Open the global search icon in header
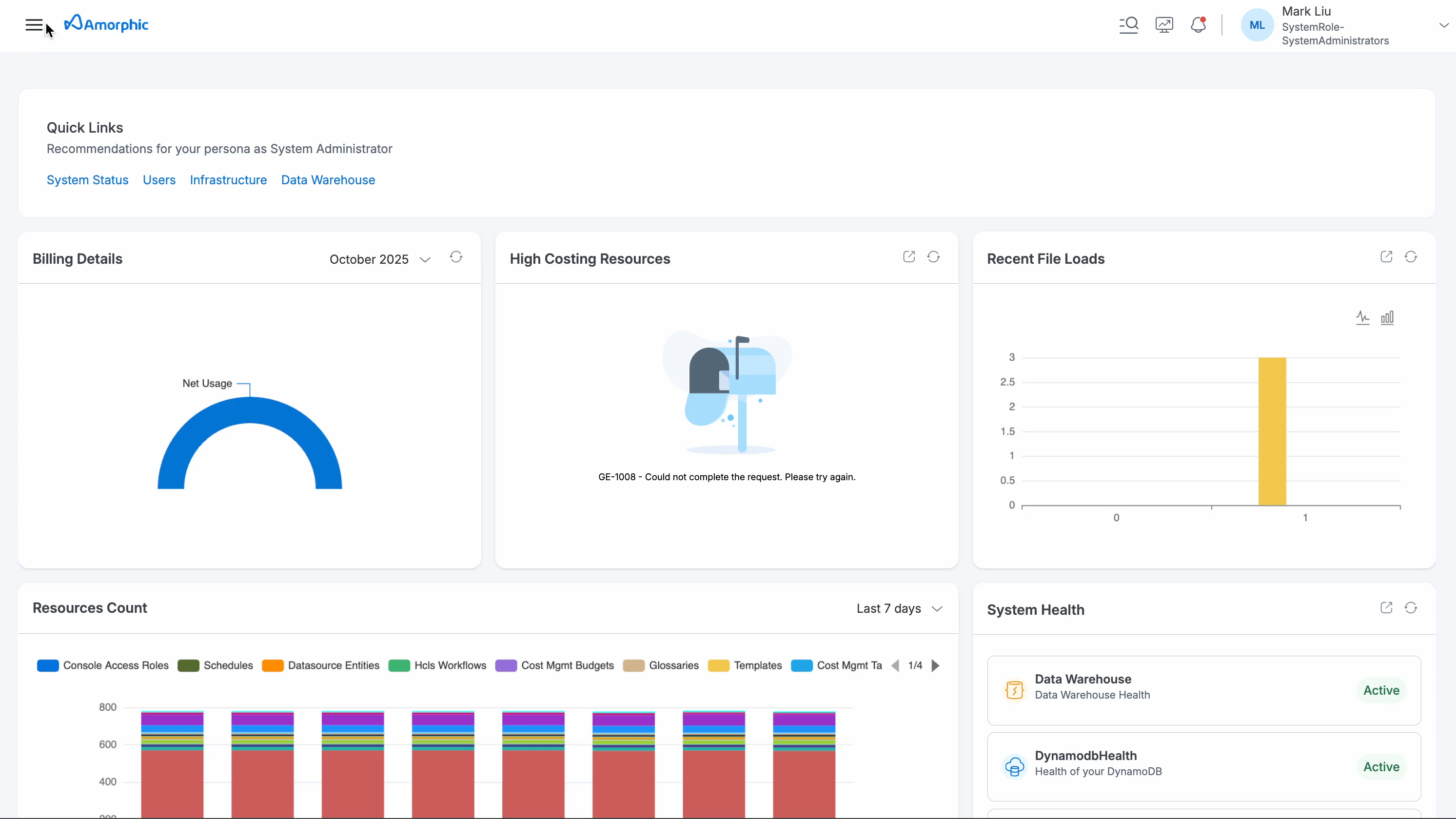This screenshot has width=1456, height=819. coord(1128,25)
